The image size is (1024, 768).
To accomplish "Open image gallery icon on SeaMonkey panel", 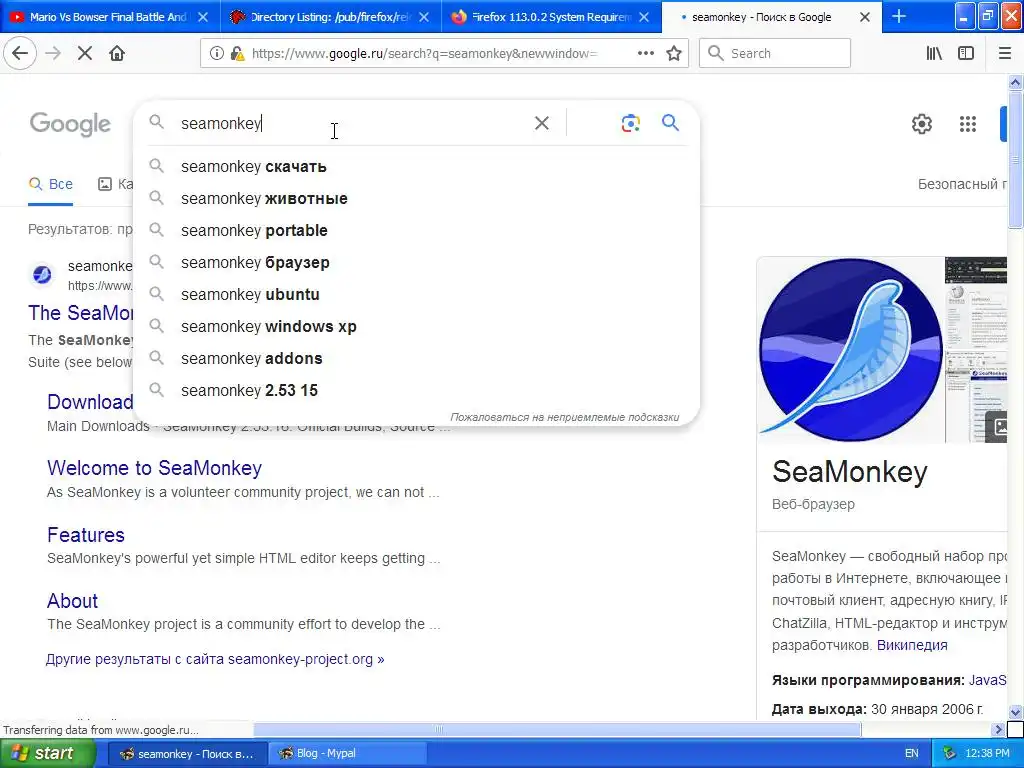I will pos(997,427).
